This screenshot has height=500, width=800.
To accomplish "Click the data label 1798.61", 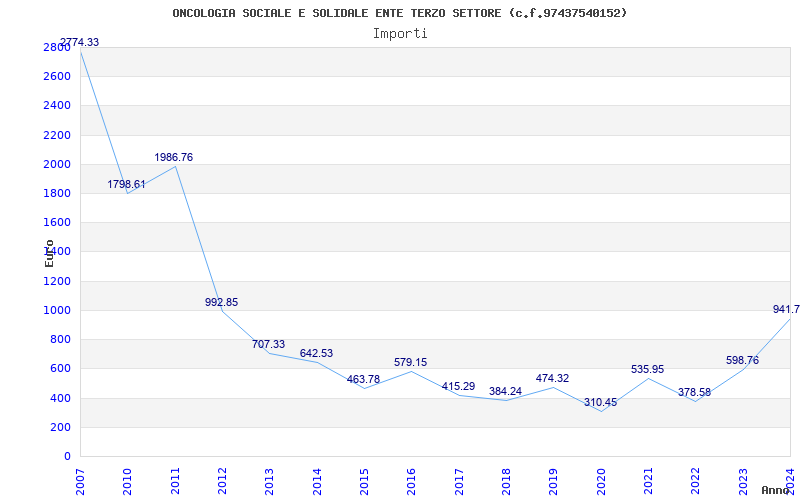I will pos(126,184).
